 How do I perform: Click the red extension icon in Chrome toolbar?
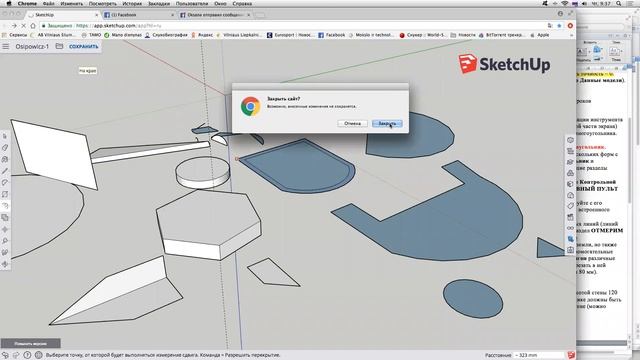tap(570, 26)
